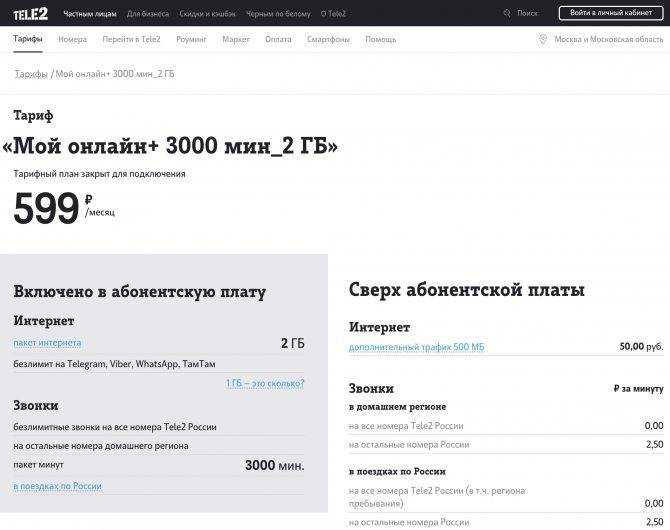Click Тарифный план закрыт для подключения text
Viewport: 670px width, 530px height.
coord(100,174)
